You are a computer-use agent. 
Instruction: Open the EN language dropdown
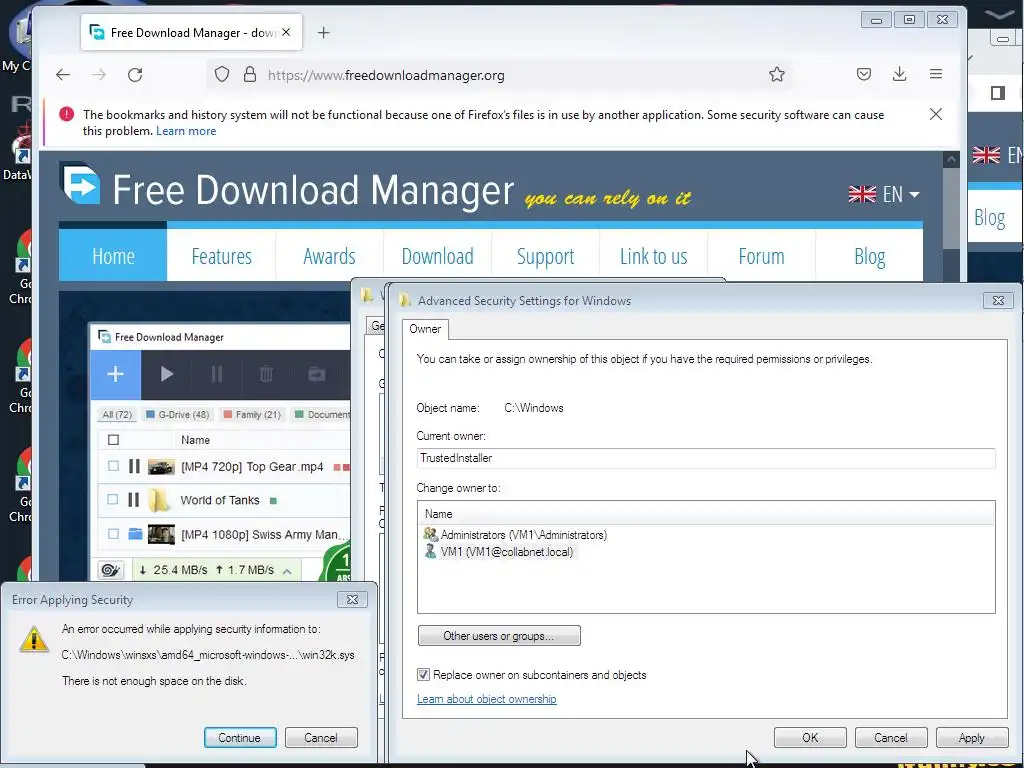pyautogui.click(x=884, y=194)
